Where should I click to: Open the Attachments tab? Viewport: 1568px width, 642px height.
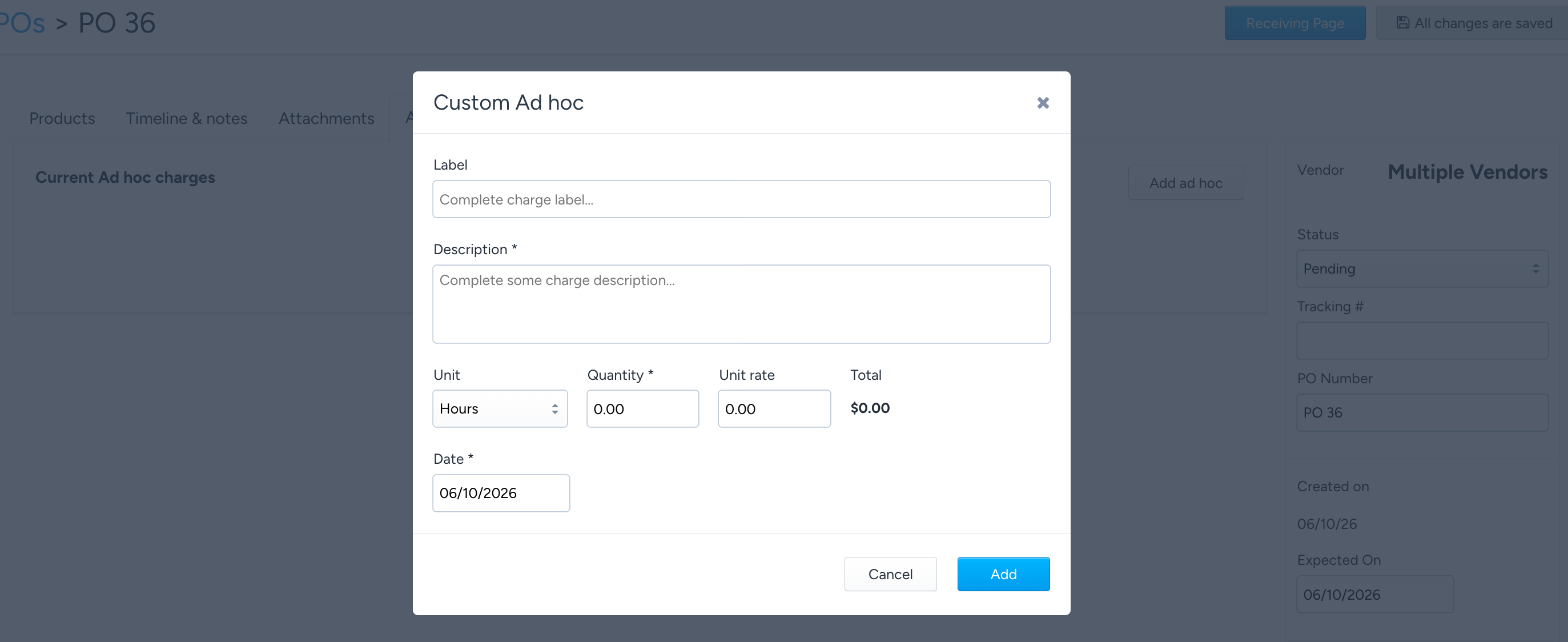[326, 118]
